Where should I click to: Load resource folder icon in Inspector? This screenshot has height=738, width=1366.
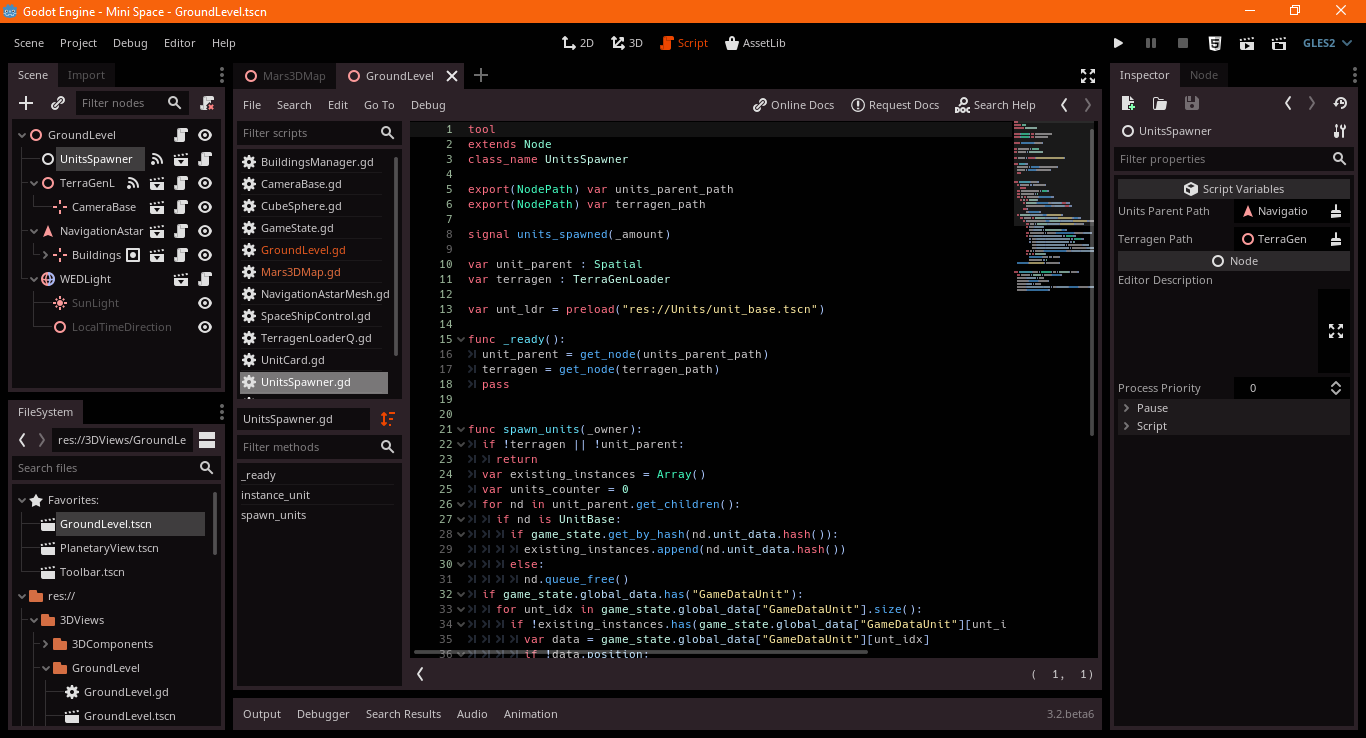click(x=1160, y=103)
